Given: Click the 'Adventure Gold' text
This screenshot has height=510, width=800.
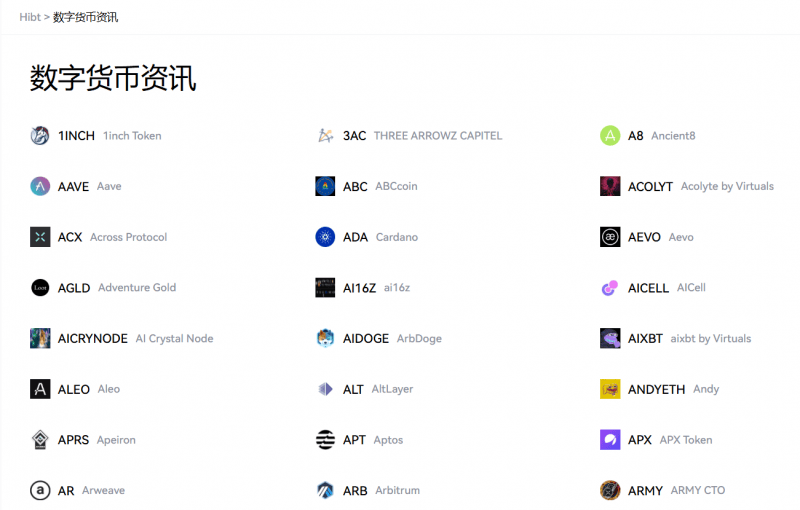Looking at the screenshot, I should click(137, 288).
